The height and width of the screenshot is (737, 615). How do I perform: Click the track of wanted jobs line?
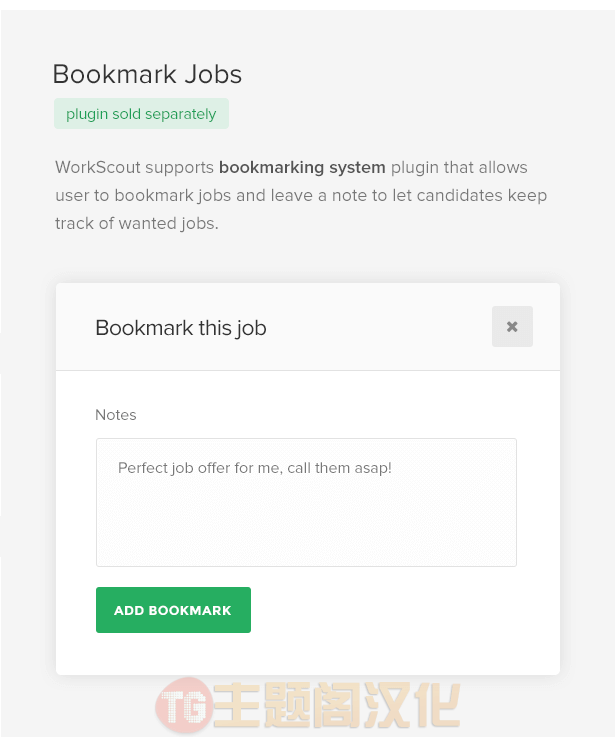click(137, 223)
